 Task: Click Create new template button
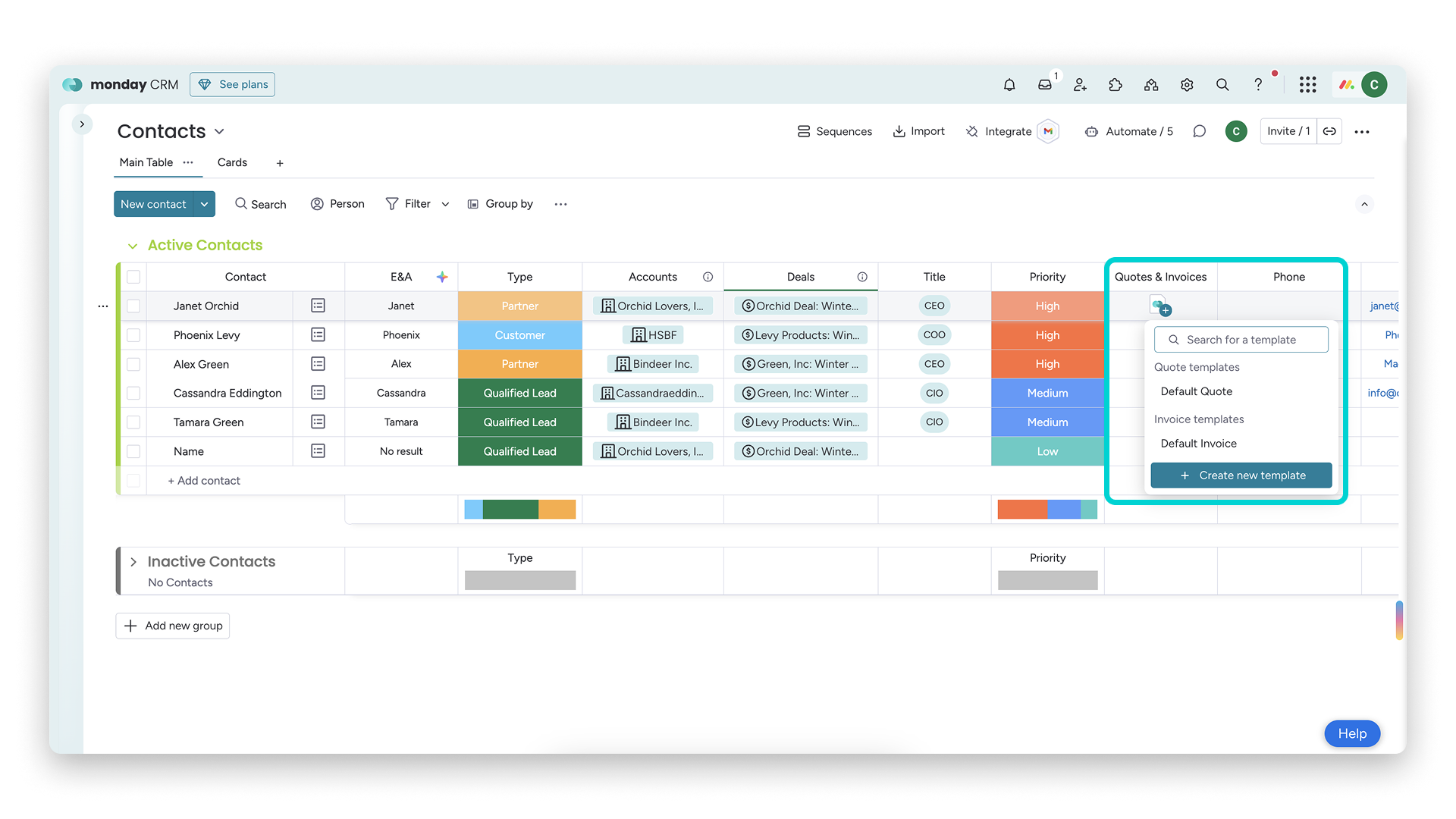pos(1241,475)
